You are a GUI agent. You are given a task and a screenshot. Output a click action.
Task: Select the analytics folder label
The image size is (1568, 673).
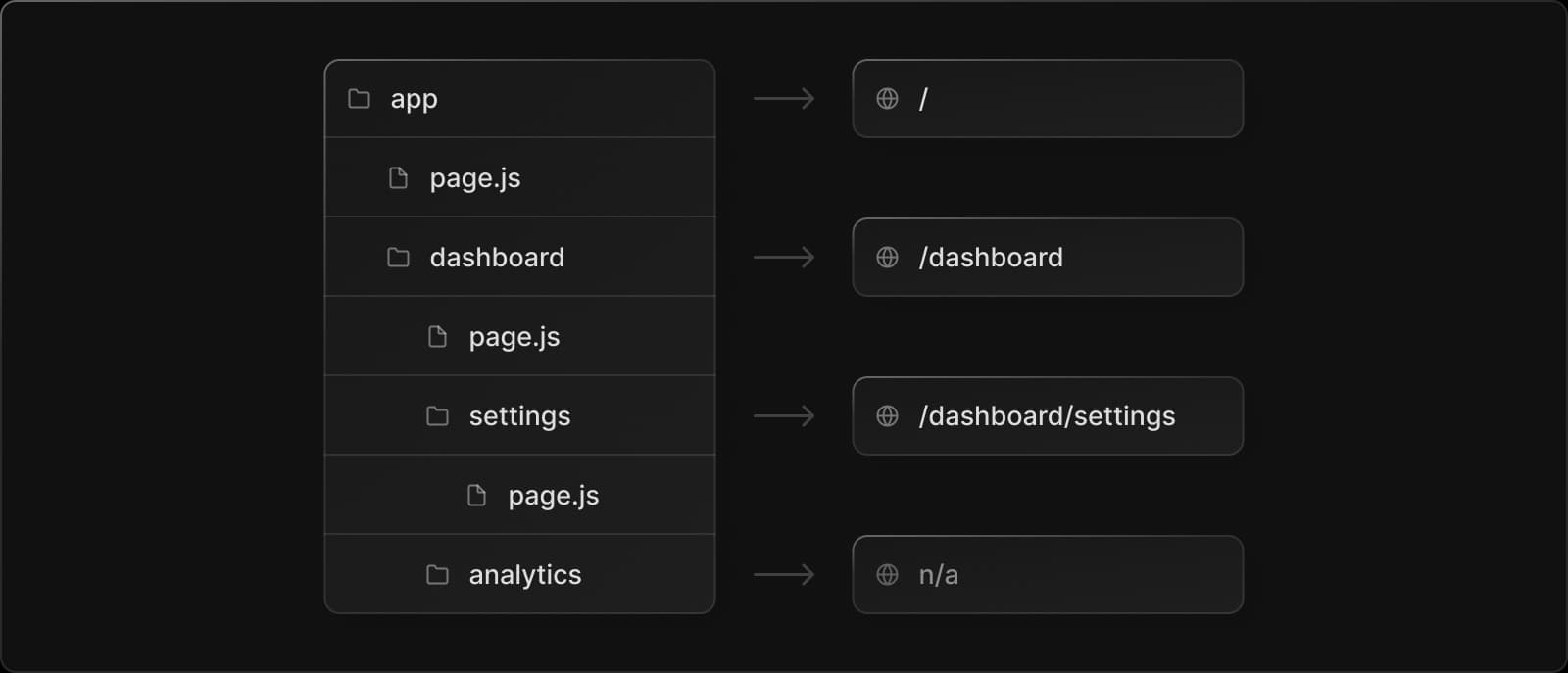(524, 575)
